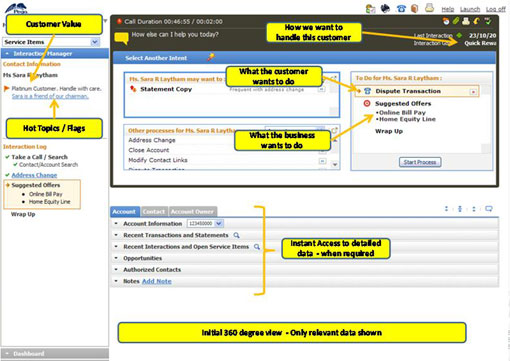Screen dimensions: 510x361
Task: Click the beige tray icon left of Help
Action: [429, 8]
